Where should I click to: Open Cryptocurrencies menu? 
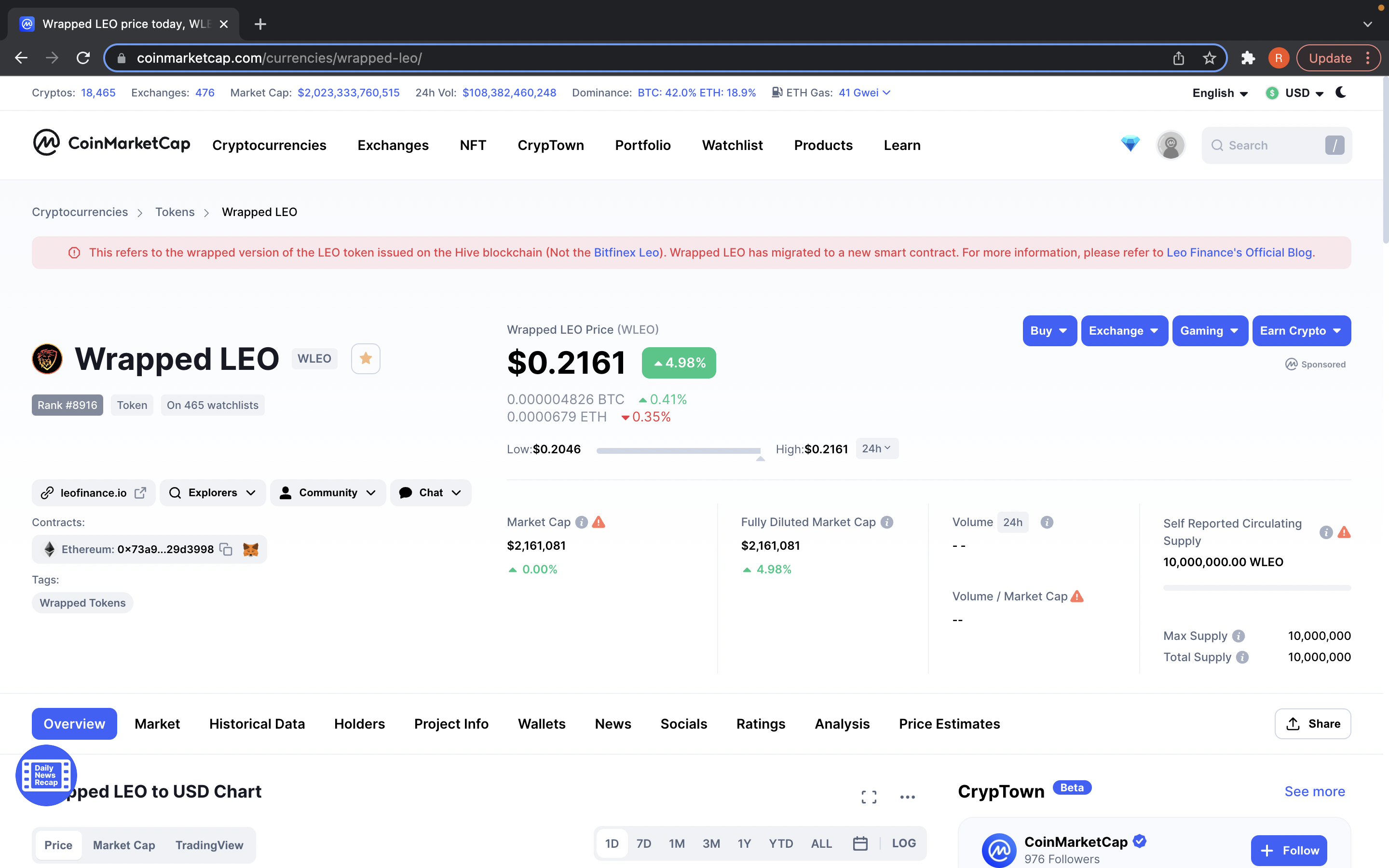pyautogui.click(x=269, y=145)
